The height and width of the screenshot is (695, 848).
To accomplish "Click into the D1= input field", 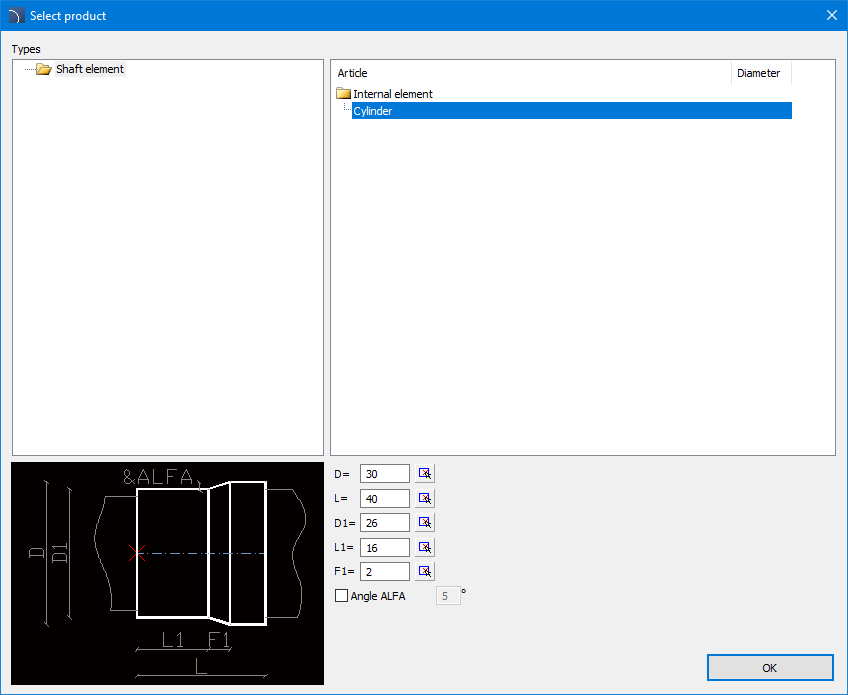I will coord(384,523).
